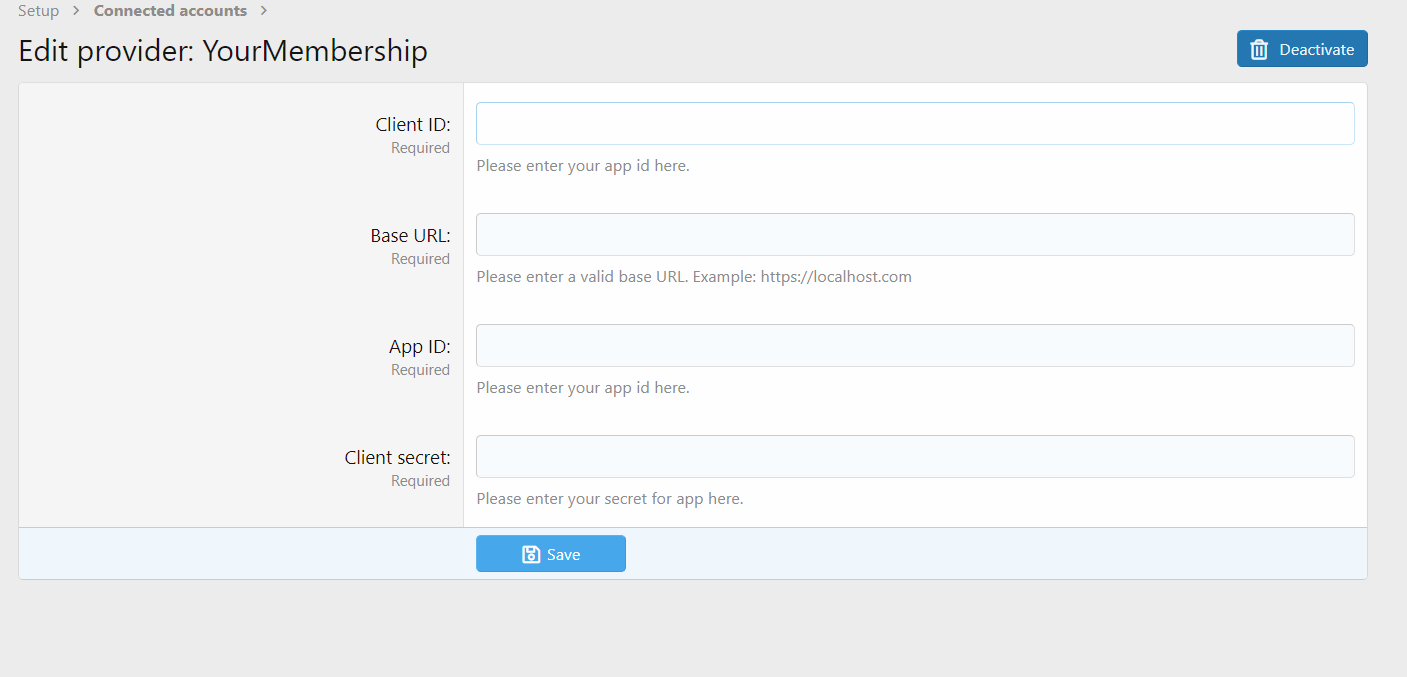The width and height of the screenshot is (1407, 677).
Task: Open the Connected accounts breadcrumb link
Action: pyautogui.click(x=170, y=11)
